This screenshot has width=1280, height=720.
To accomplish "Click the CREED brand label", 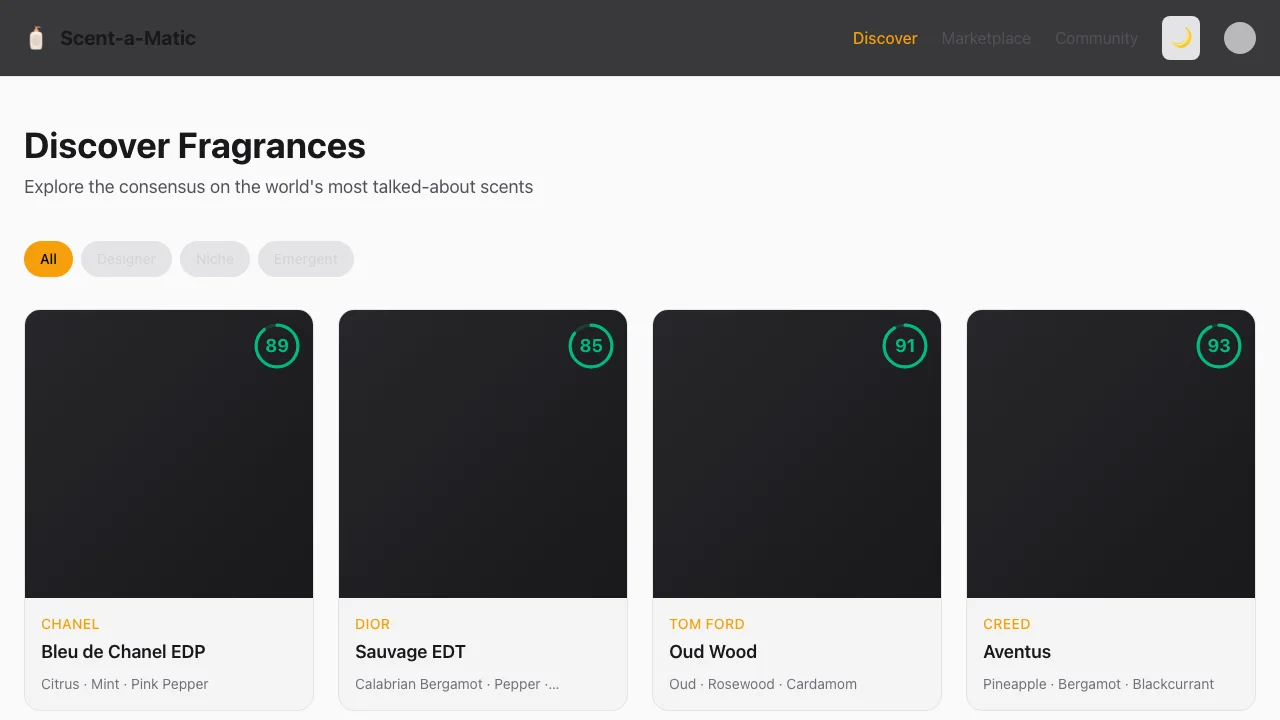I will (x=1006, y=624).
